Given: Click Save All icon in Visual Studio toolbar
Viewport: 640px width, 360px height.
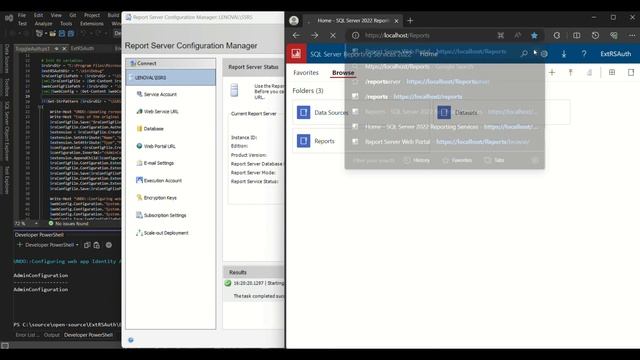Looking at the screenshot, I should click(x=71, y=33).
